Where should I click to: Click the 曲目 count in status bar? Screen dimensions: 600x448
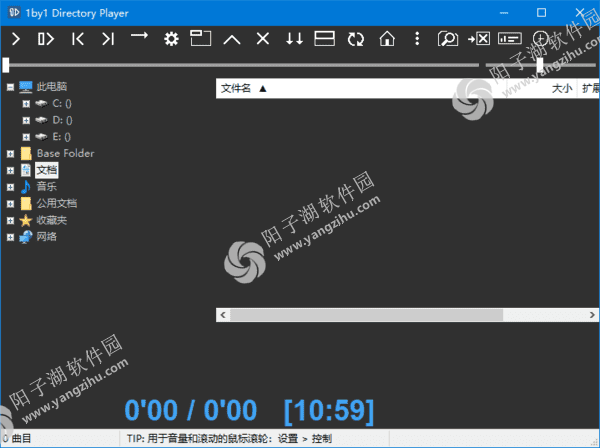(x=17, y=438)
